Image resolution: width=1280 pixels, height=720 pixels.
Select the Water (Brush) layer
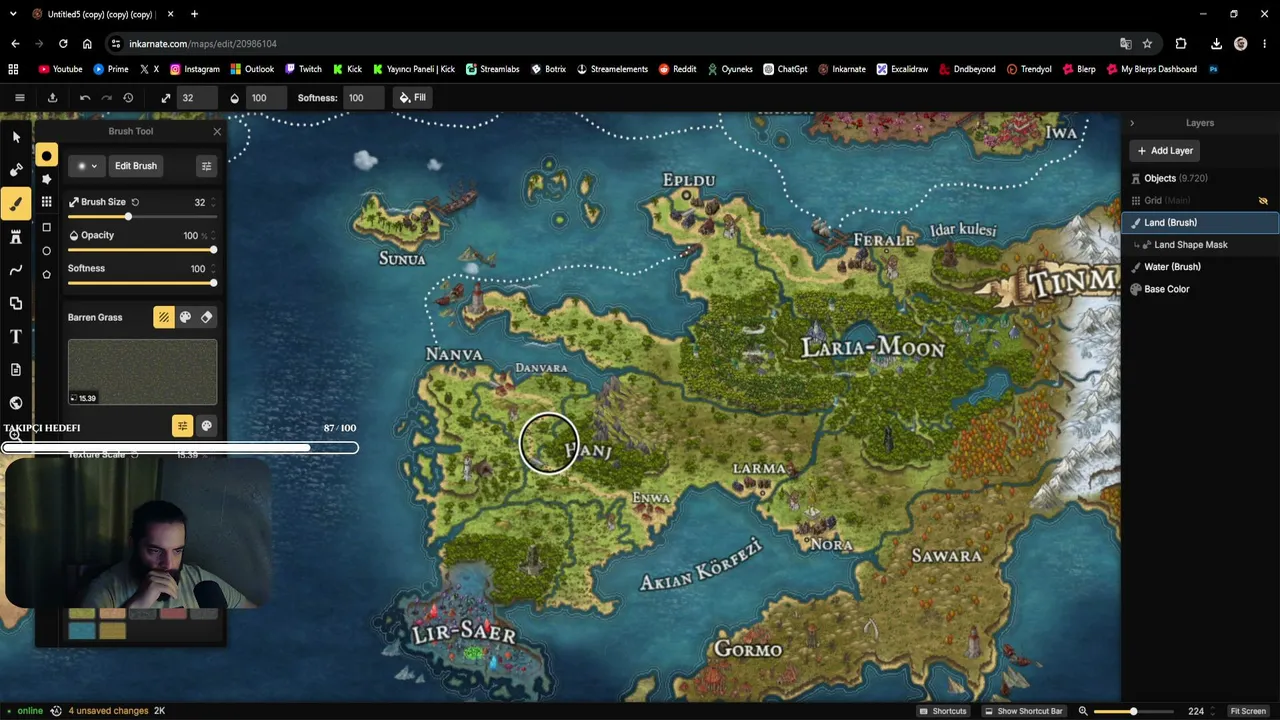point(1199,267)
